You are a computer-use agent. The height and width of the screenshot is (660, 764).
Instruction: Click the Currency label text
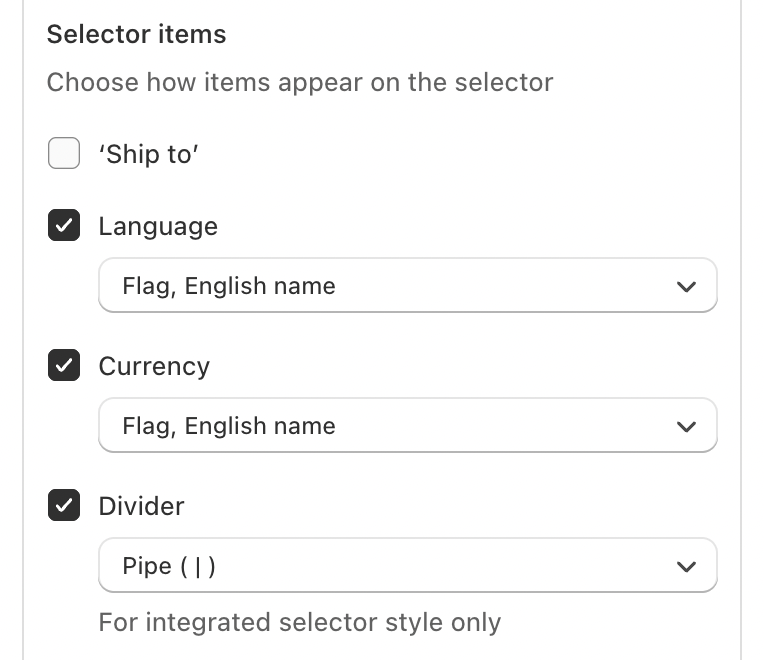point(154,366)
